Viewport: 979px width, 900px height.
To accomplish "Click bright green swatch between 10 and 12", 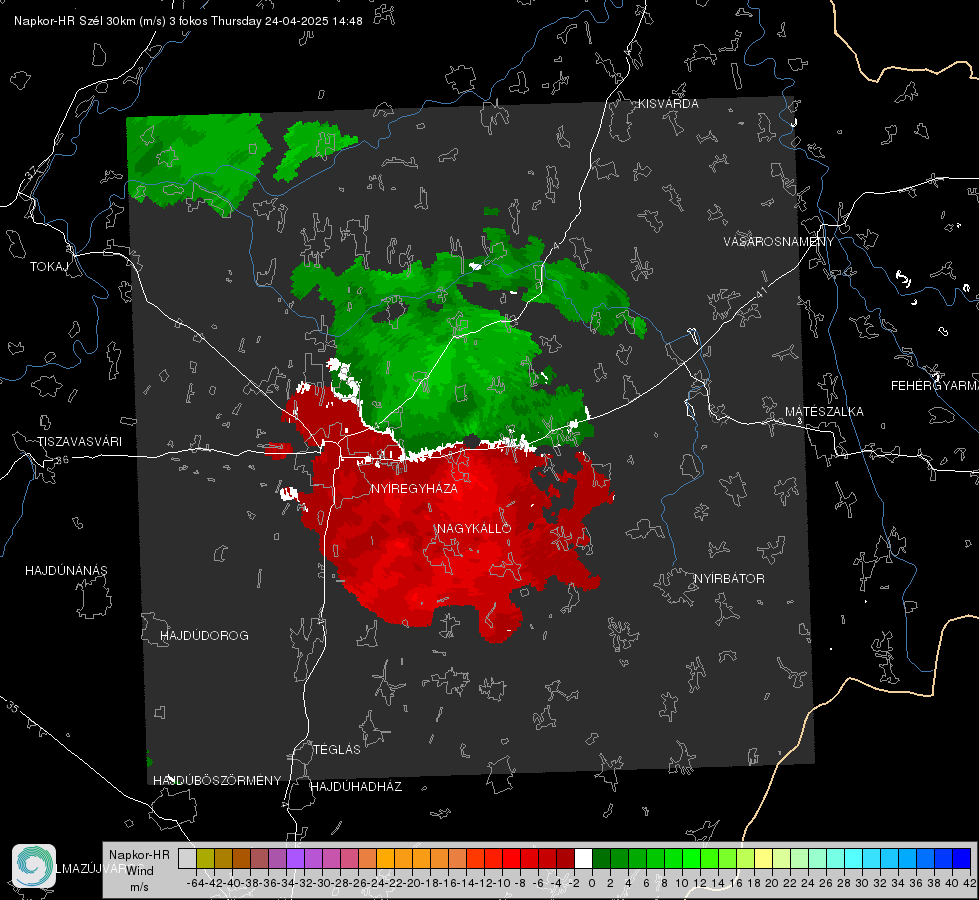I will pyautogui.click(x=691, y=858).
